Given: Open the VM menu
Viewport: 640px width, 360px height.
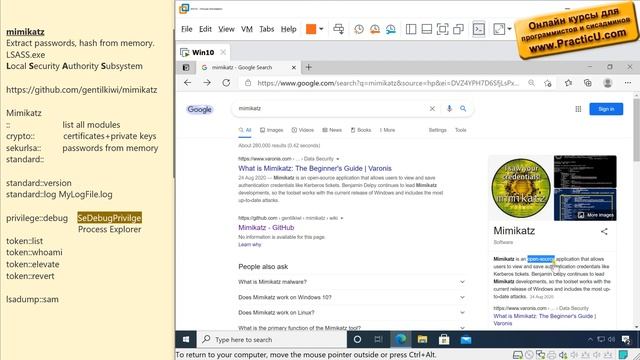Looking at the screenshot, I should (247, 29).
